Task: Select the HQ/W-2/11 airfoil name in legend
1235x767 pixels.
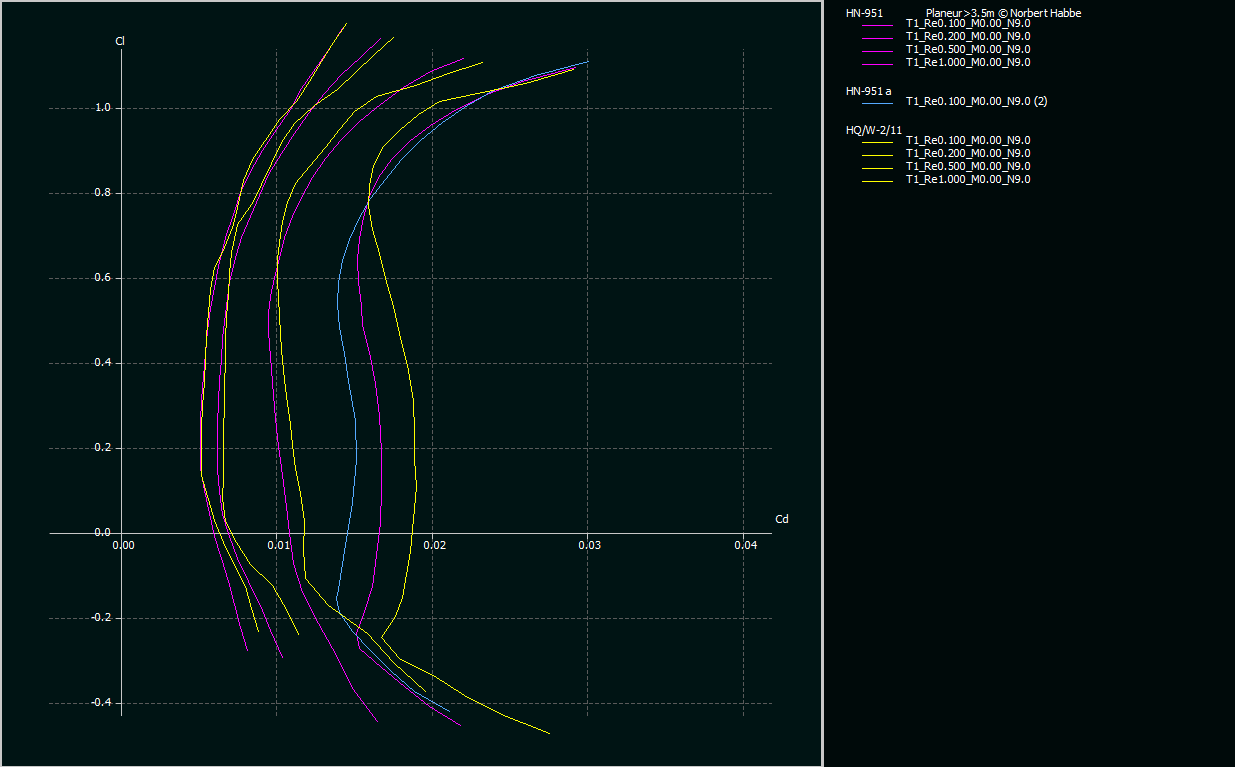Action: point(874,130)
